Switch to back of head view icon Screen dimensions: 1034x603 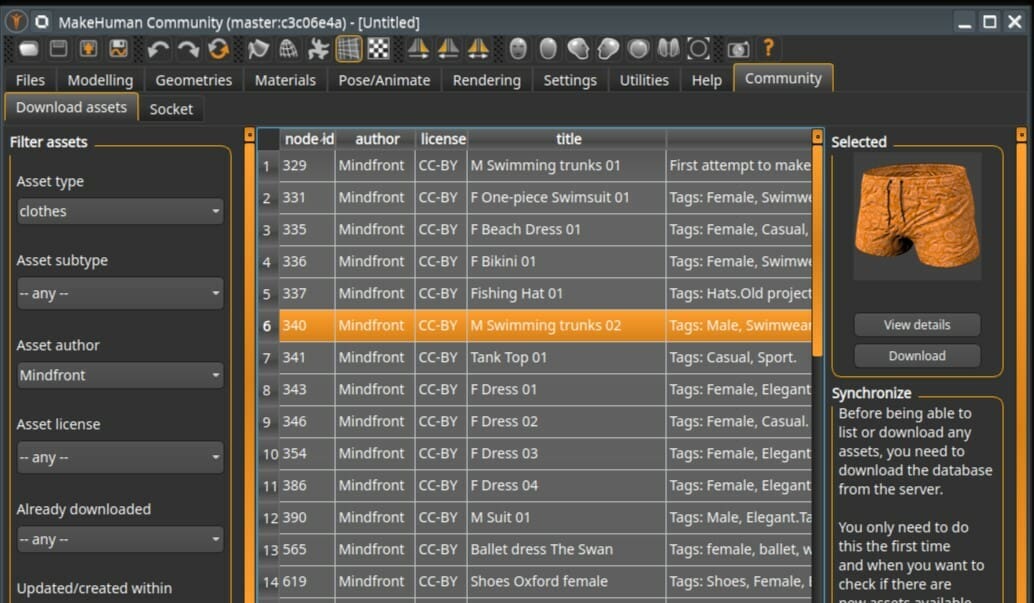tap(548, 49)
